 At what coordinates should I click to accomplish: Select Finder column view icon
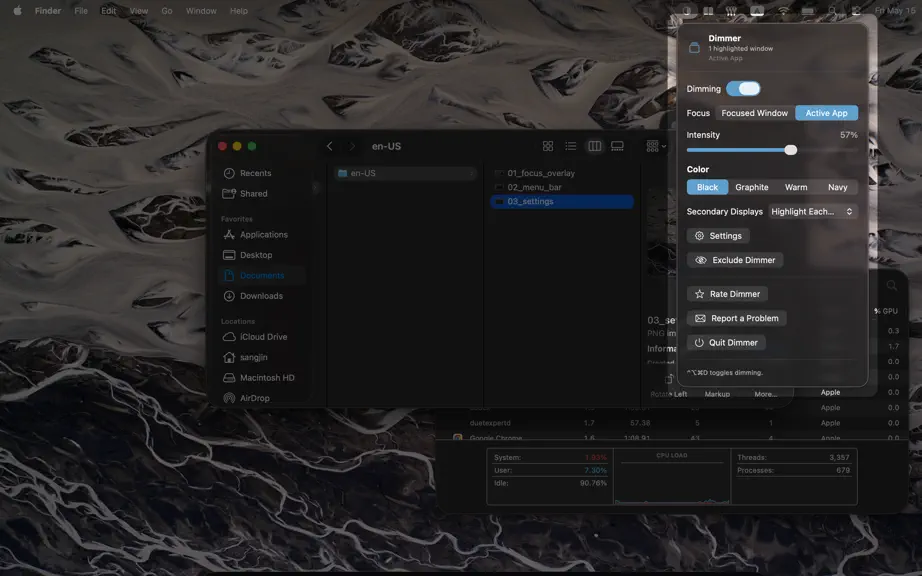pos(594,146)
